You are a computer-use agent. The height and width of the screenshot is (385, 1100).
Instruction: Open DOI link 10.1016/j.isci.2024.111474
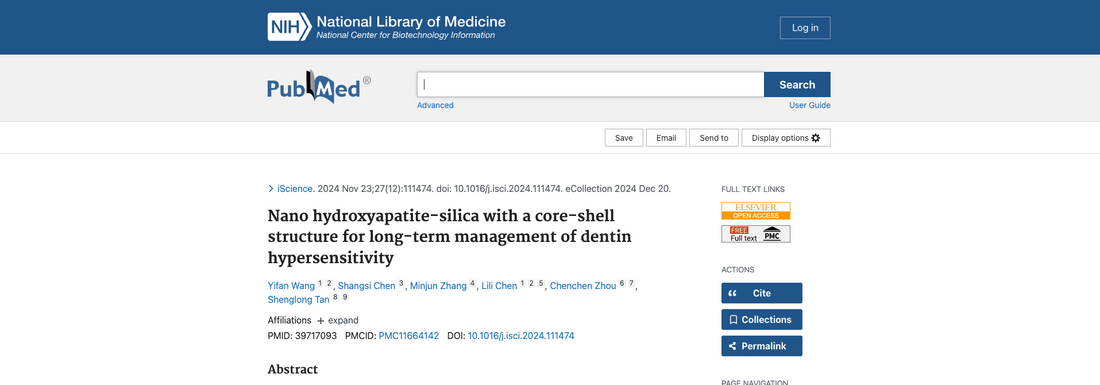521,336
